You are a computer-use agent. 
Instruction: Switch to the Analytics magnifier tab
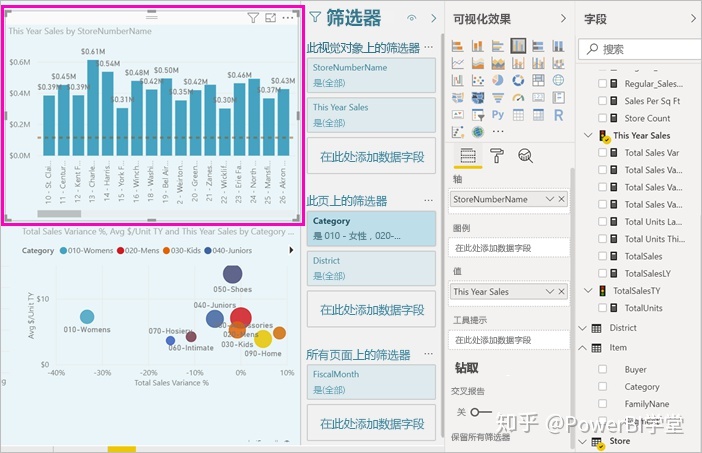525,156
